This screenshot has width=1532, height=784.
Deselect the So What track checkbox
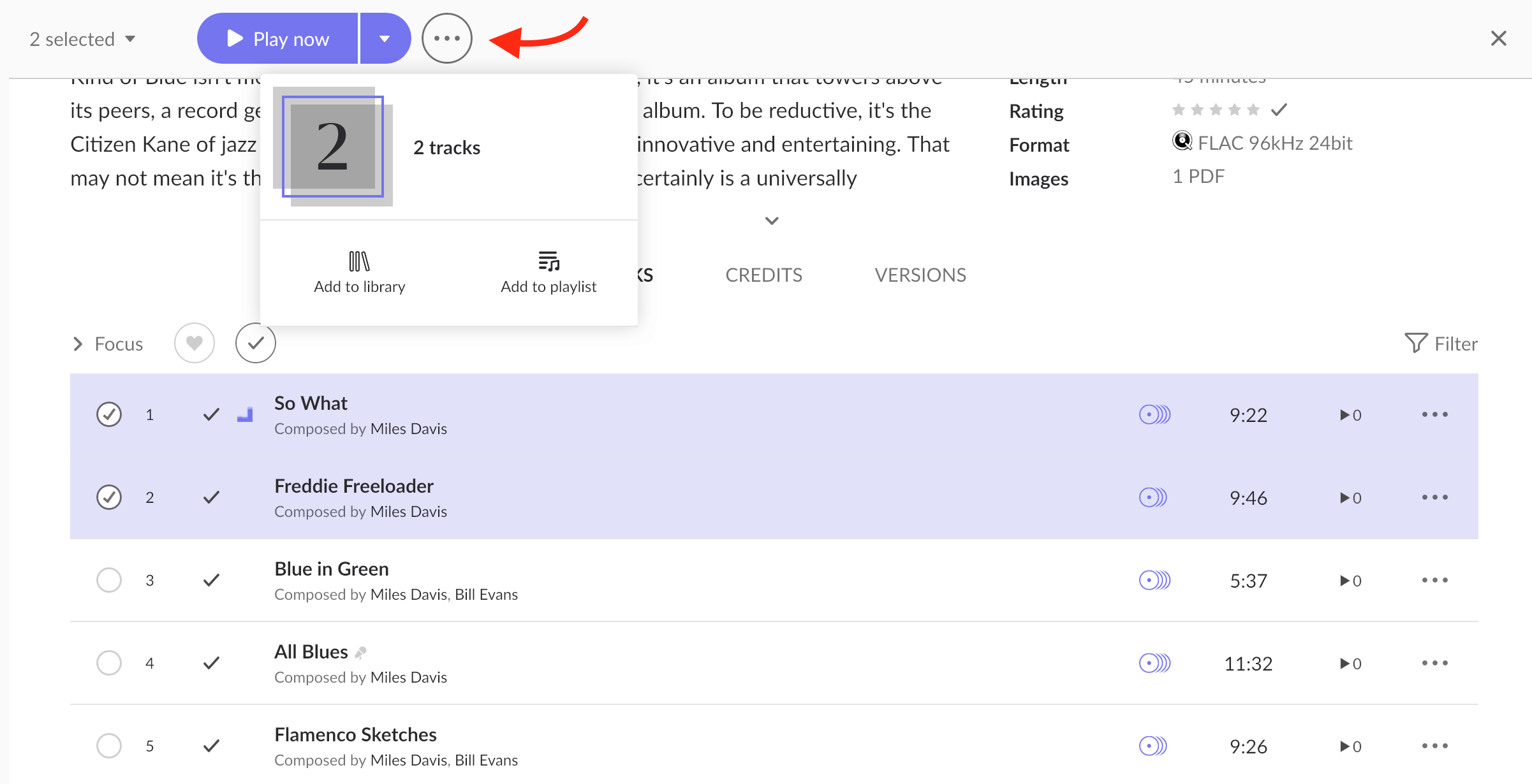(109, 414)
